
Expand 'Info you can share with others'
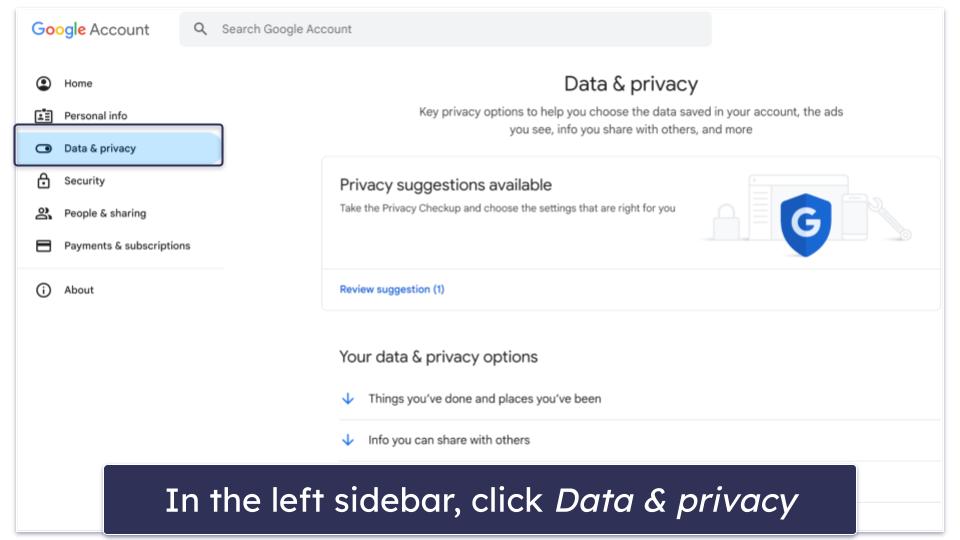(348, 440)
